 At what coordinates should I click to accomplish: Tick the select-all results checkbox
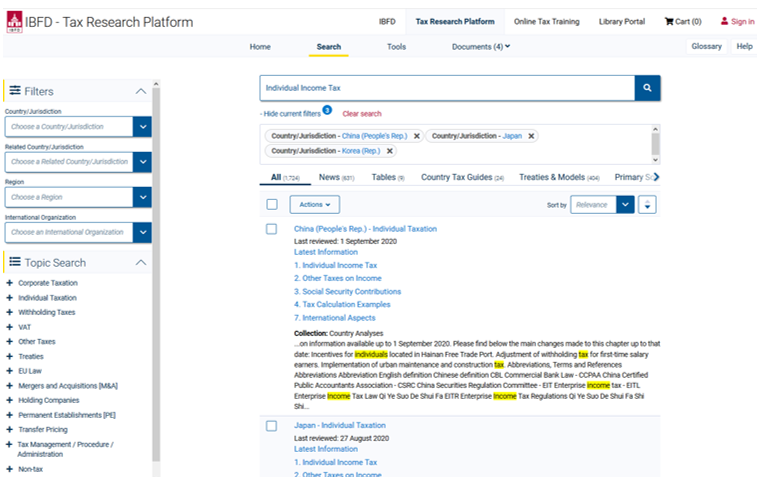point(272,204)
